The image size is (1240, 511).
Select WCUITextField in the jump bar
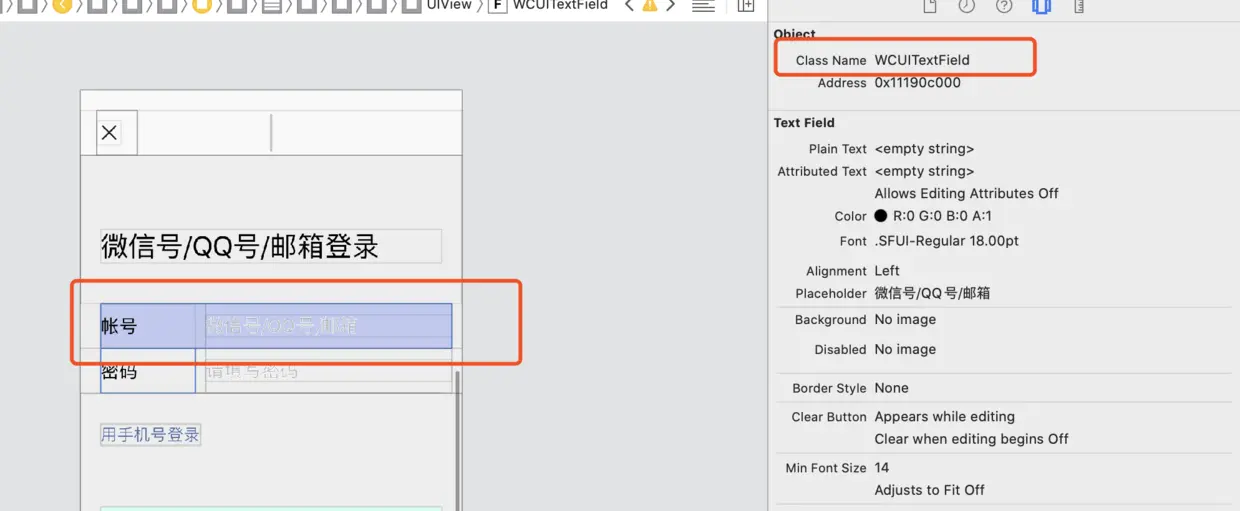pyautogui.click(x=560, y=5)
